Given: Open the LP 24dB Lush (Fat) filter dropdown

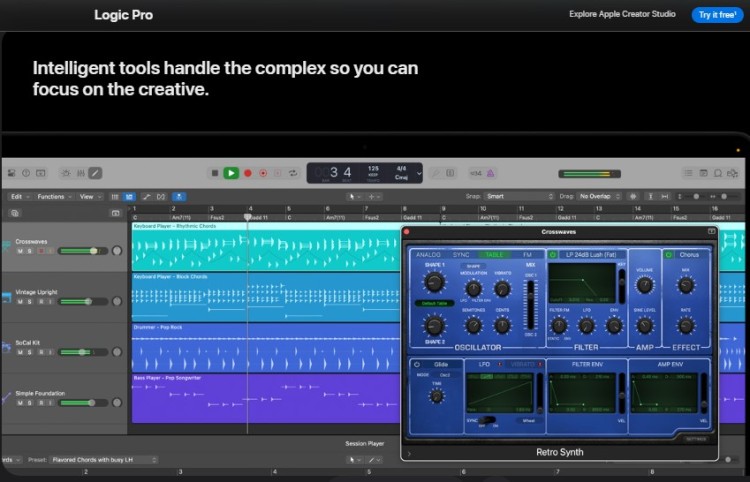Looking at the screenshot, I should tap(591, 255).
